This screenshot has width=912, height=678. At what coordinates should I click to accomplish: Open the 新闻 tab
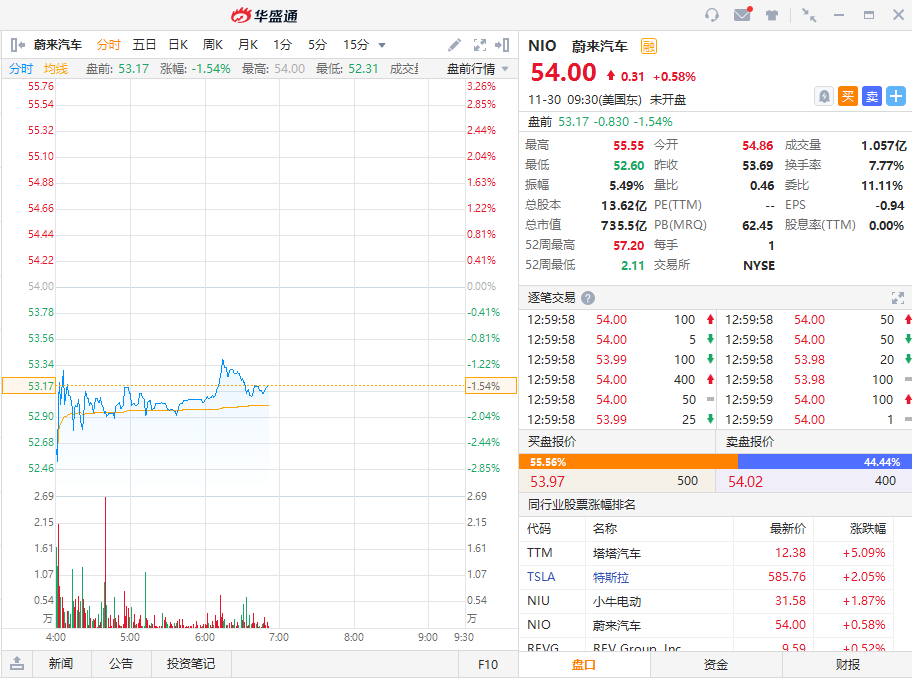click(61, 663)
